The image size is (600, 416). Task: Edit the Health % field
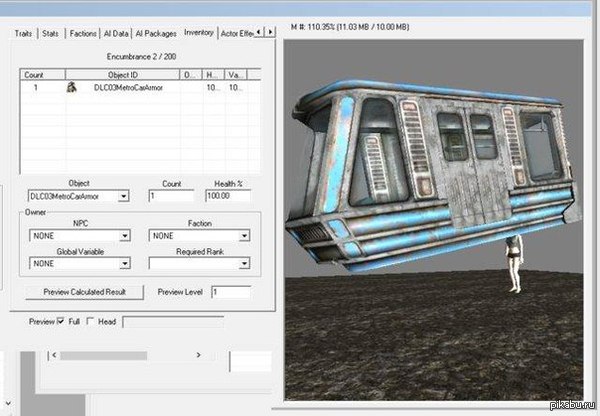click(x=228, y=196)
